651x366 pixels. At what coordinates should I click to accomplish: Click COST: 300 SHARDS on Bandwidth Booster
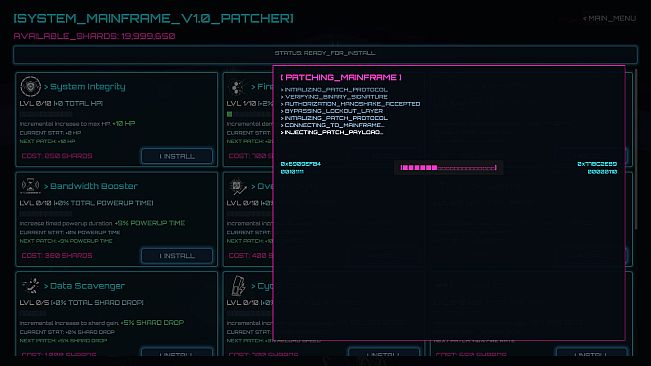(57, 256)
